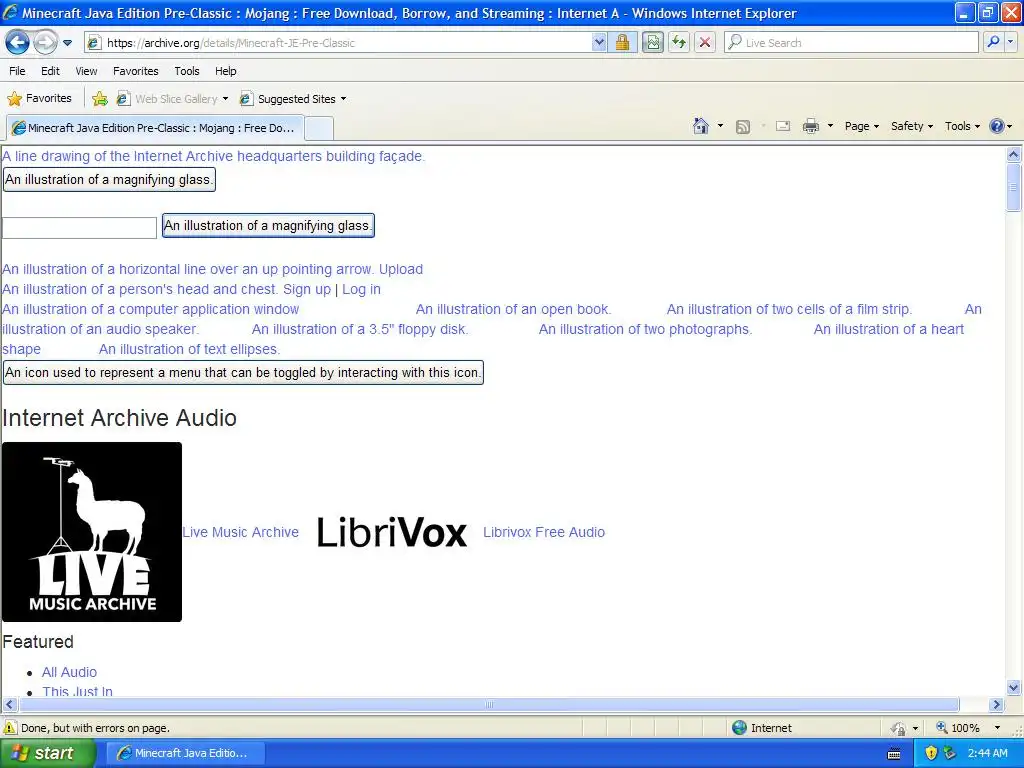Click the Home icon in command bar
1024x768 pixels.
pyautogui.click(x=701, y=126)
